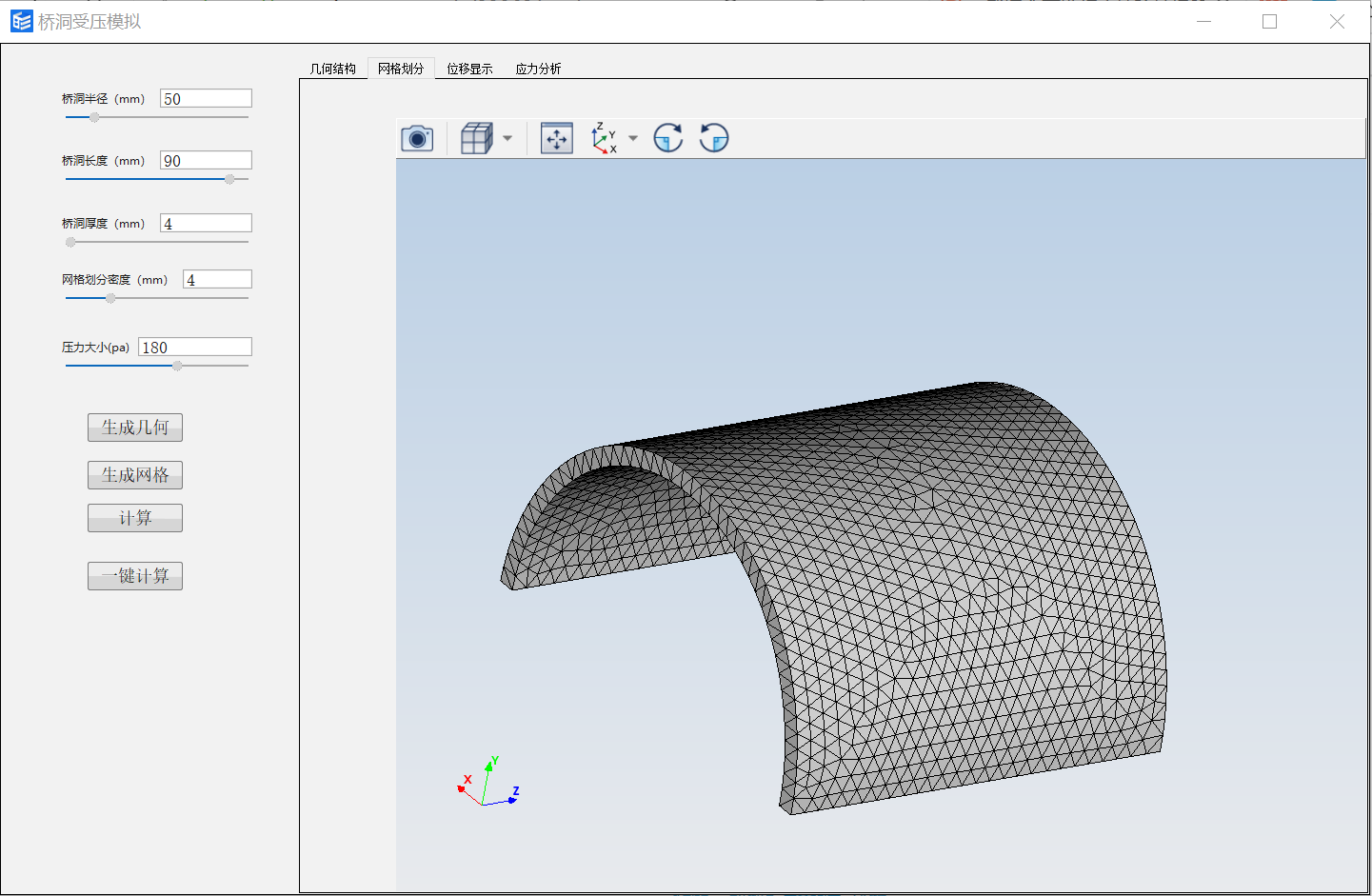Click the 桥洞半径 input field
The height and width of the screenshot is (896, 1372).
pos(206,98)
